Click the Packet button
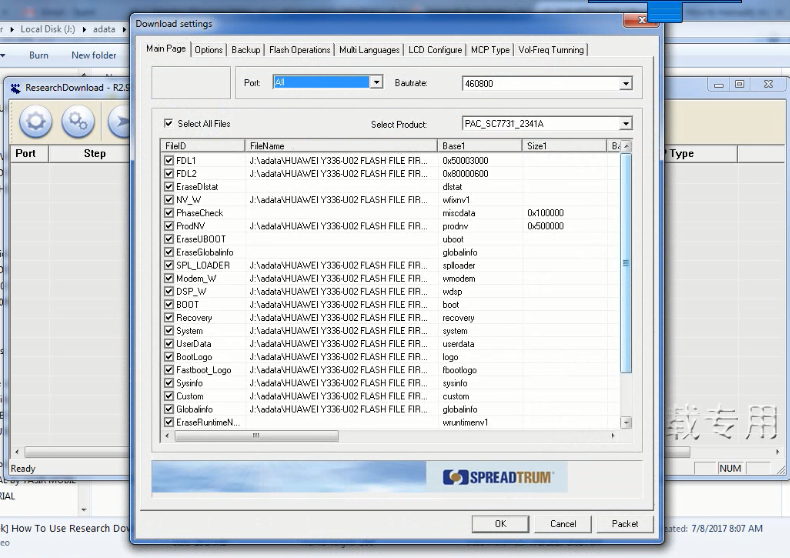The height and width of the screenshot is (558, 790). pyautogui.click(x=625, y=524)
